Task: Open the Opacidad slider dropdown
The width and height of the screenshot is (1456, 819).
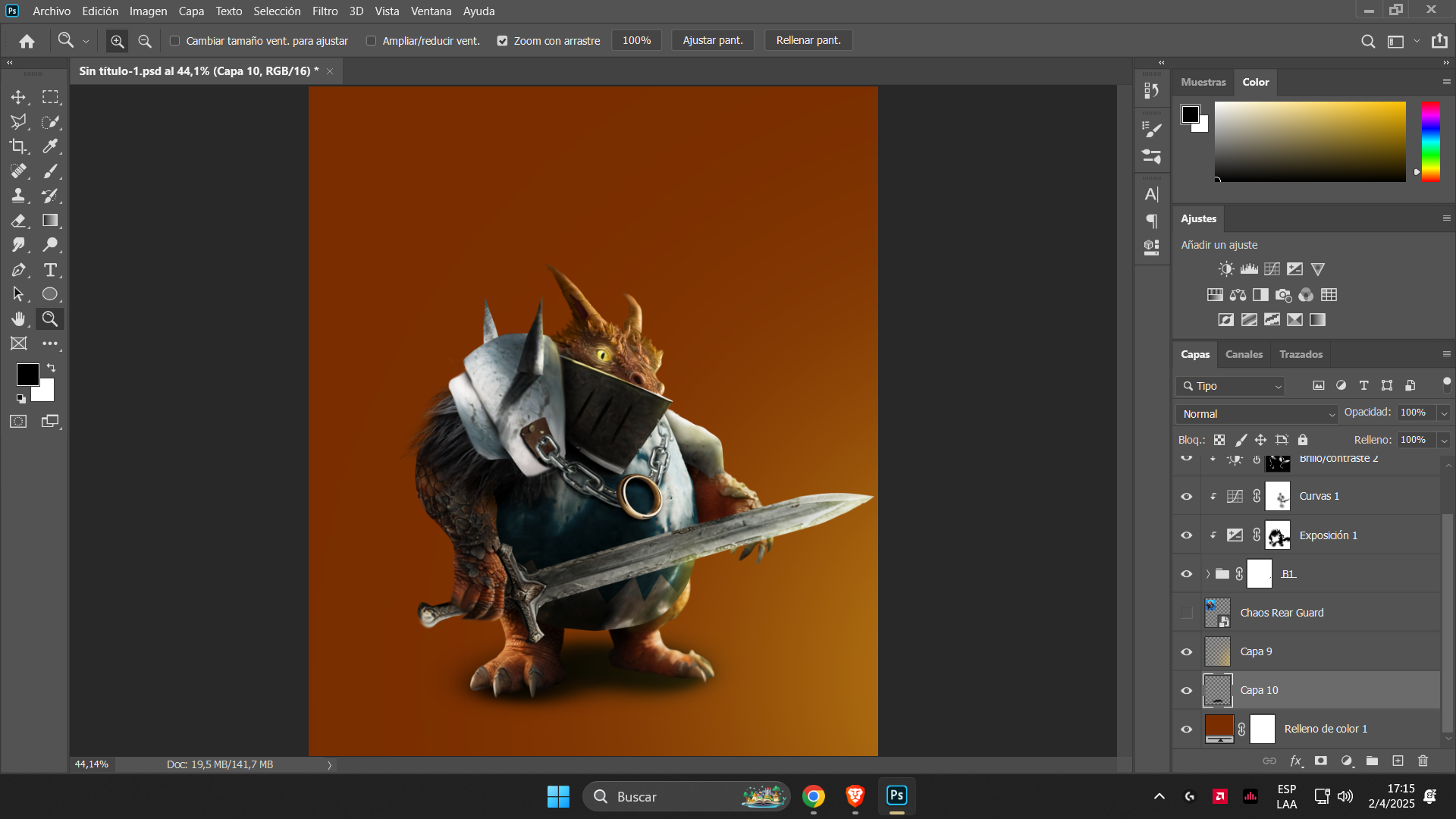Action: 1444,413
